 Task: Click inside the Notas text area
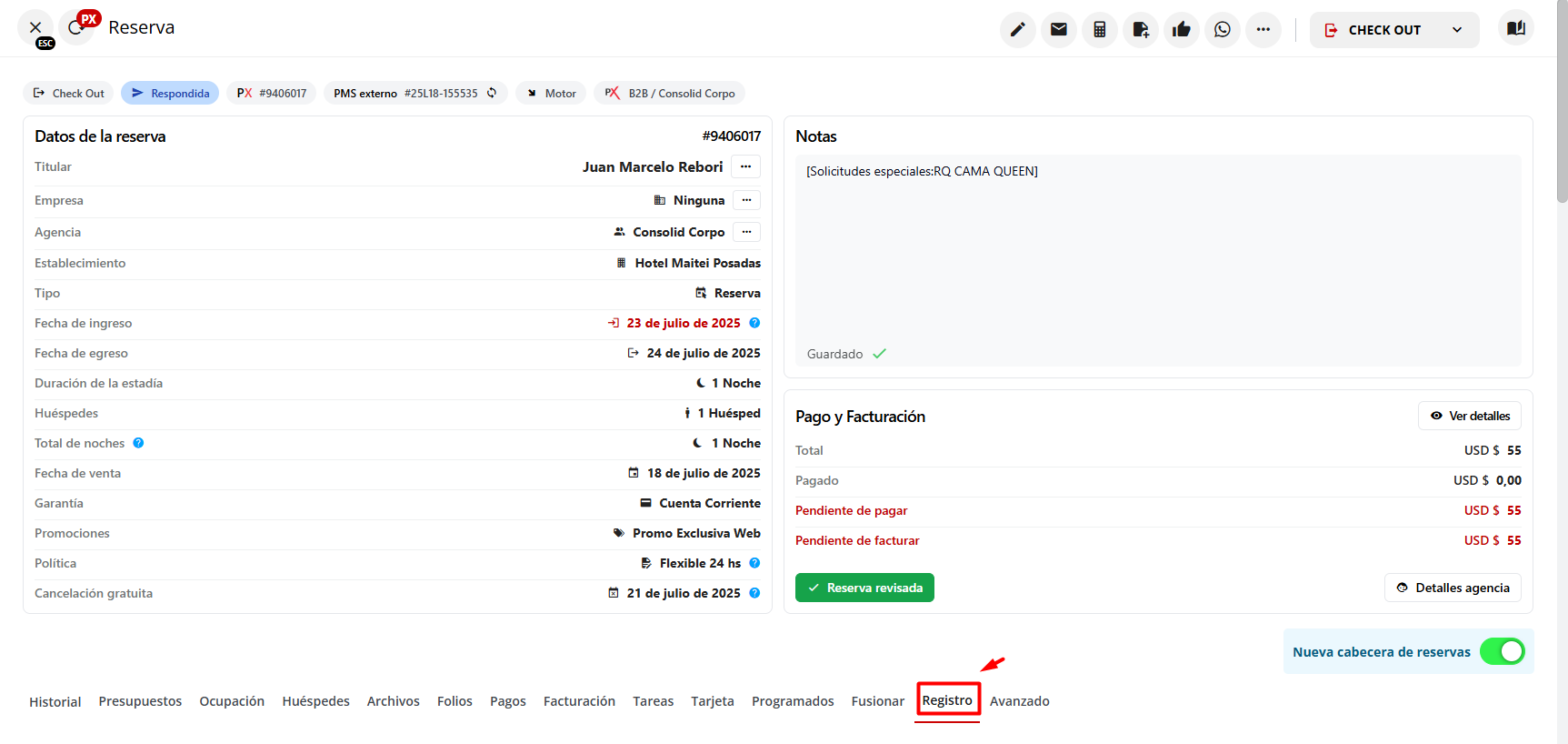pos(1157,255)
